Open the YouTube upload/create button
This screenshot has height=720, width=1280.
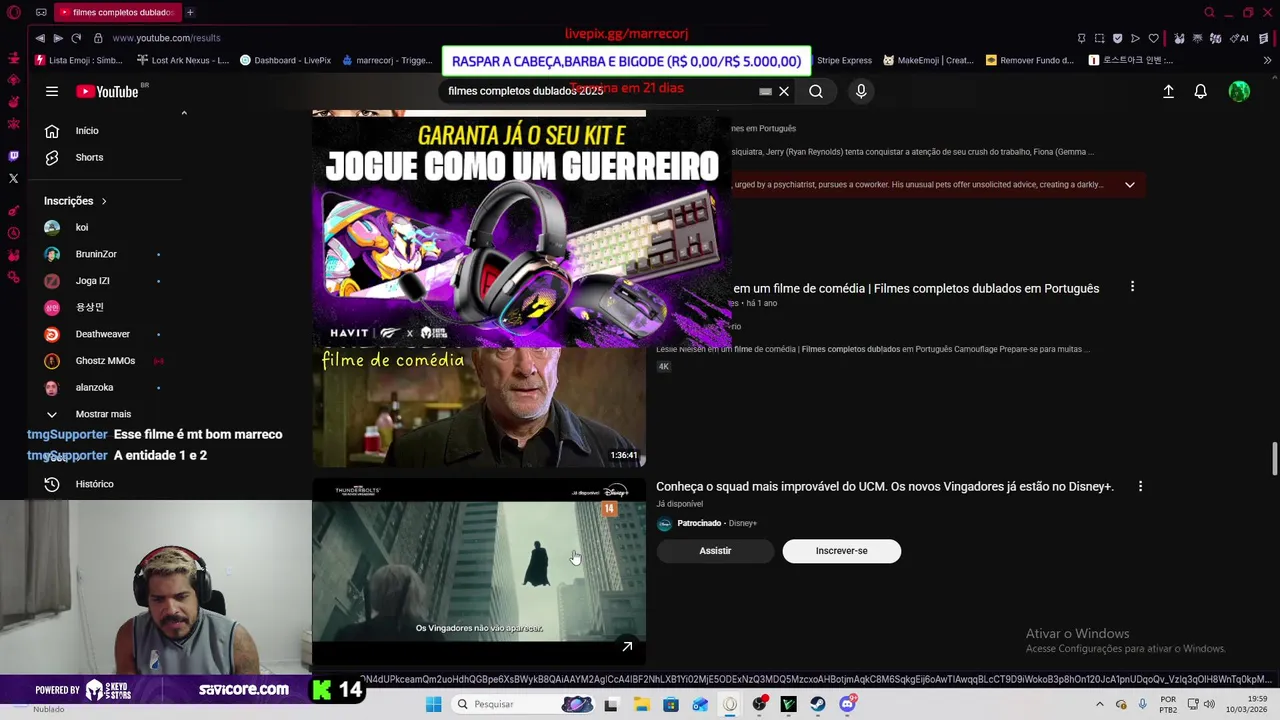[1168, 91]
